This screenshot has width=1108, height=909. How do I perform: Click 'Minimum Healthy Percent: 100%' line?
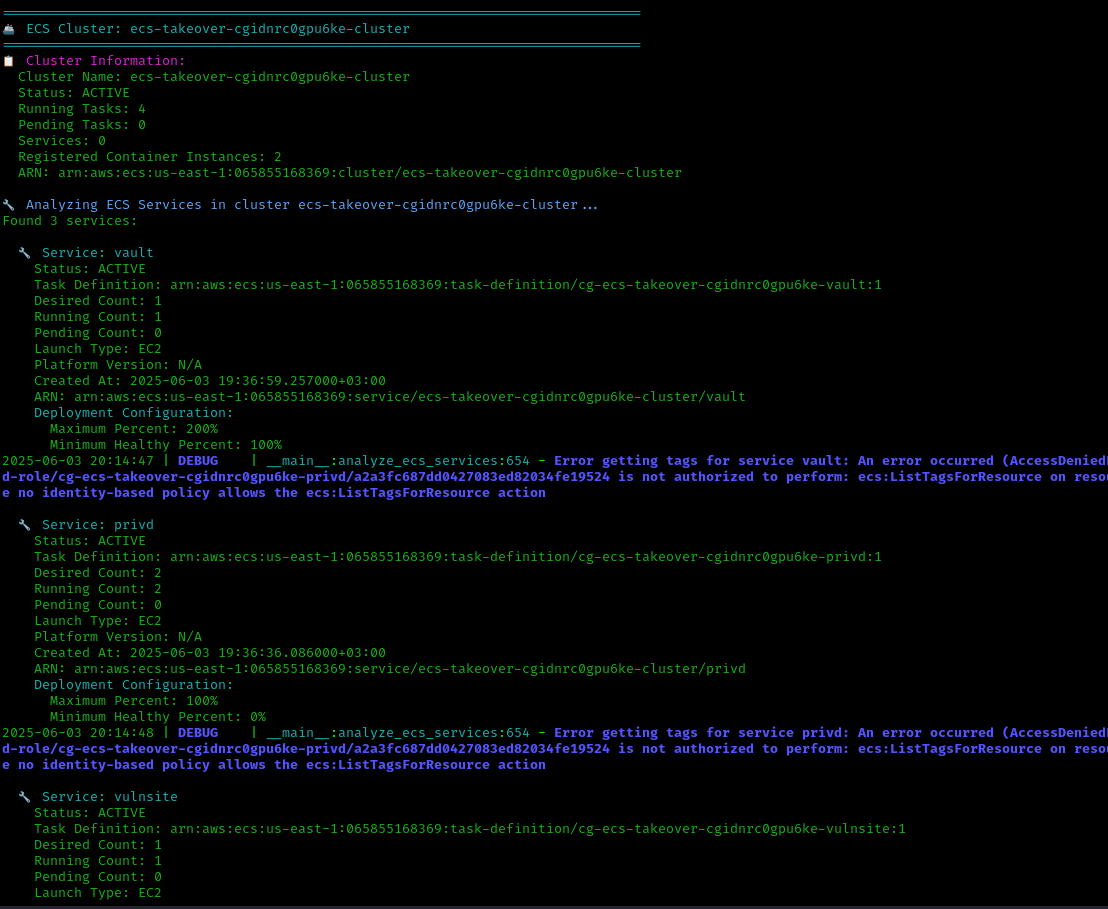165,445
